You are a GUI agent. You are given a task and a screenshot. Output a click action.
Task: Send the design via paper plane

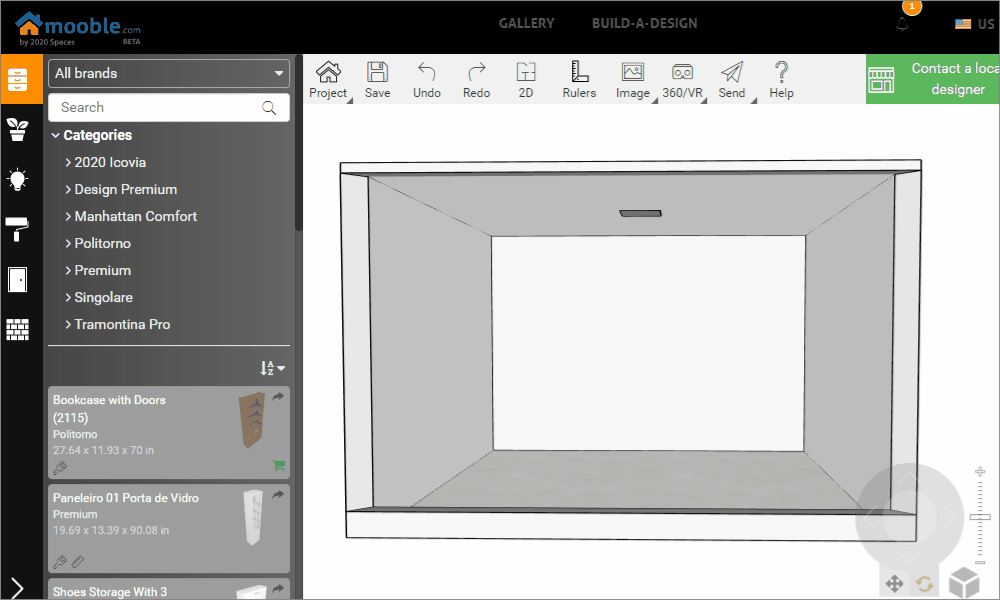(x=732, y=80)
